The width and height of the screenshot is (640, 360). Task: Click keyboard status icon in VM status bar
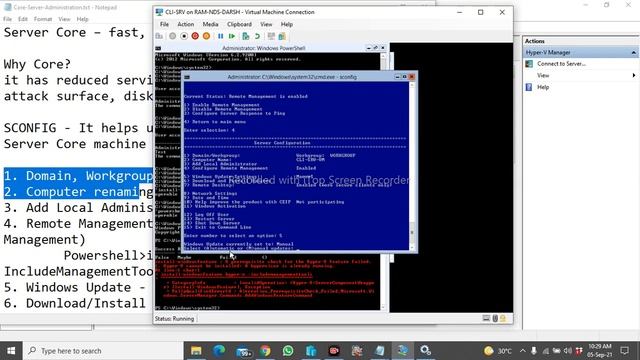coord(486,318)
